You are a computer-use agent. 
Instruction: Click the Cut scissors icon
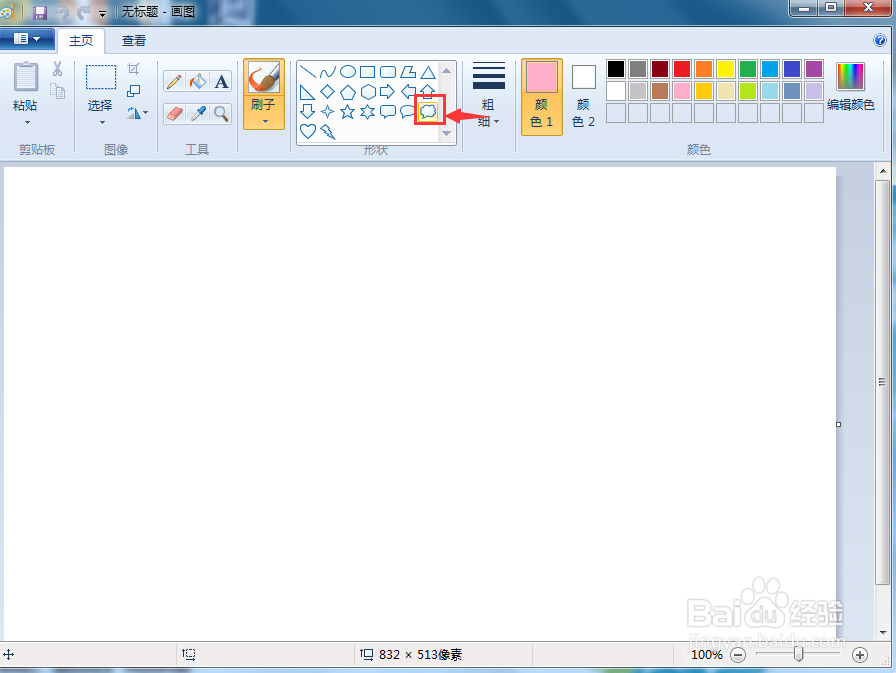(58, 69)
